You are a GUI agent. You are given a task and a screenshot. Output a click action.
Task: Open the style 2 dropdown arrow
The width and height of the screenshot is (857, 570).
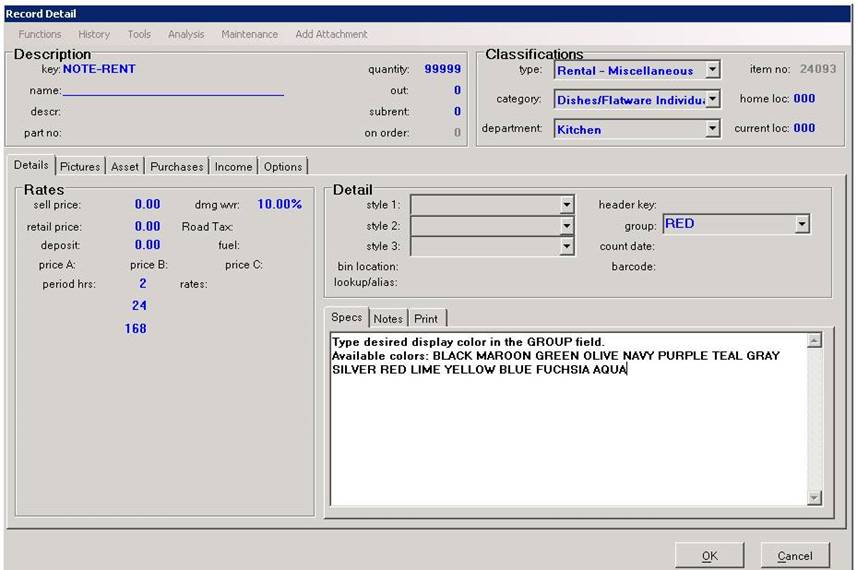(x=567, y=225)
